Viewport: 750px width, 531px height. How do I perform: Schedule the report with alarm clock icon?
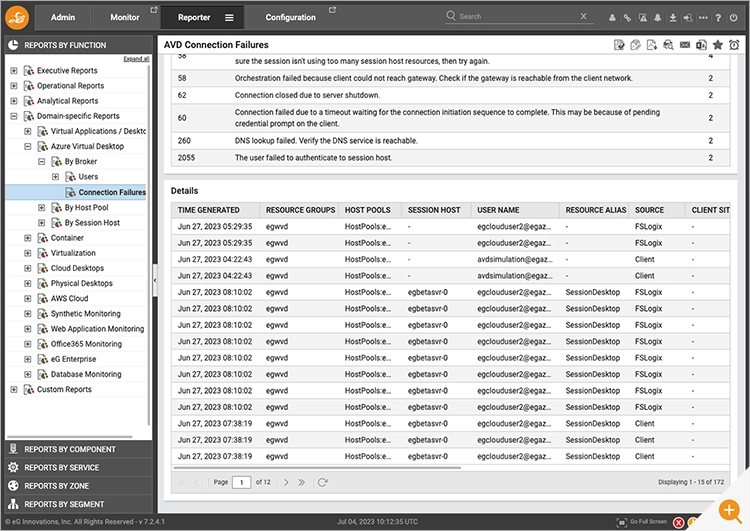click(x=734, y=44)
